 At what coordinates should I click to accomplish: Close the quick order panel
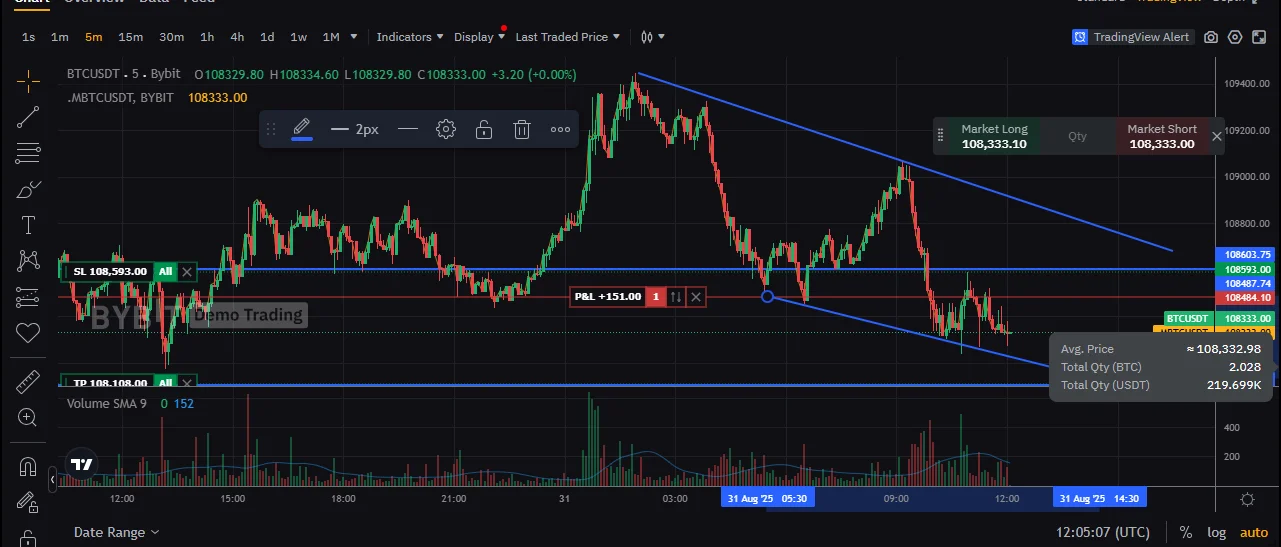(x=1216, y=136)
